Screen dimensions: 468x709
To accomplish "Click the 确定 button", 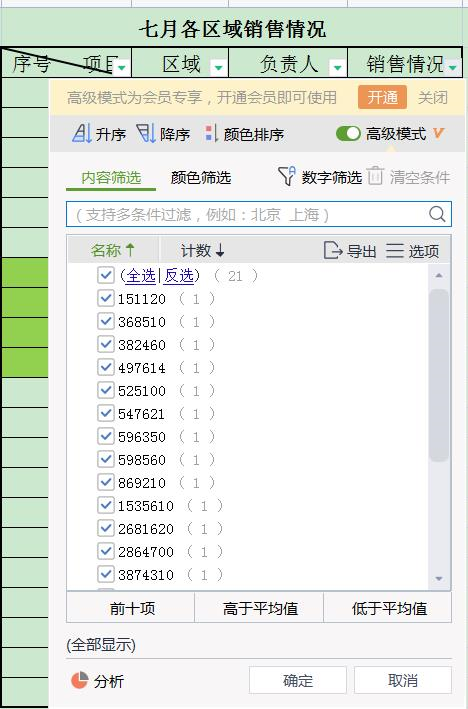I will (298, 680).
